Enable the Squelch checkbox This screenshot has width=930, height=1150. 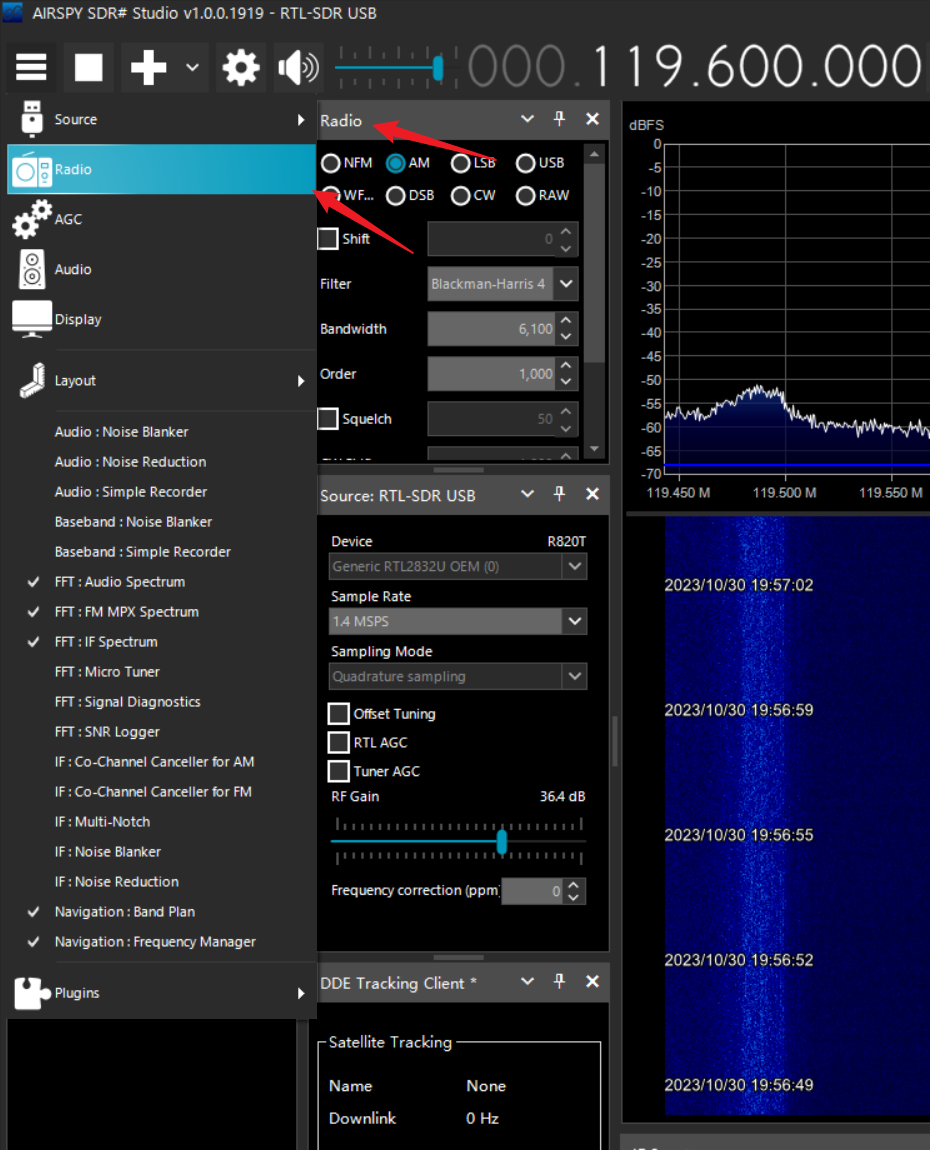click(328, 419)
